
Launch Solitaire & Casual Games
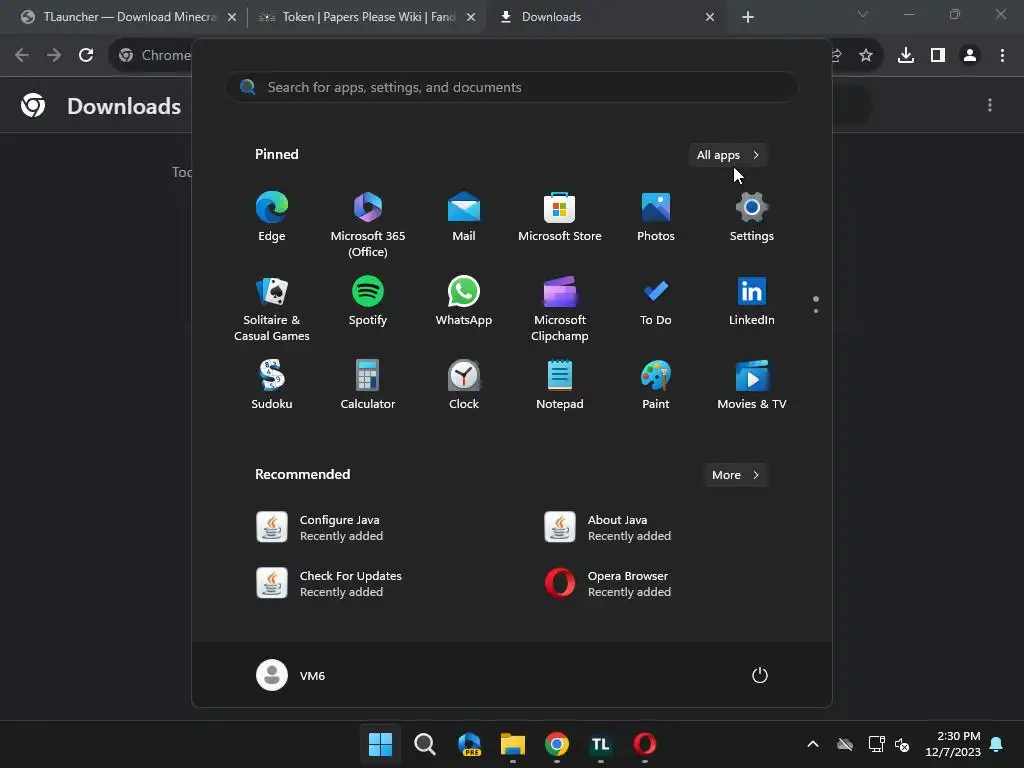272,309
